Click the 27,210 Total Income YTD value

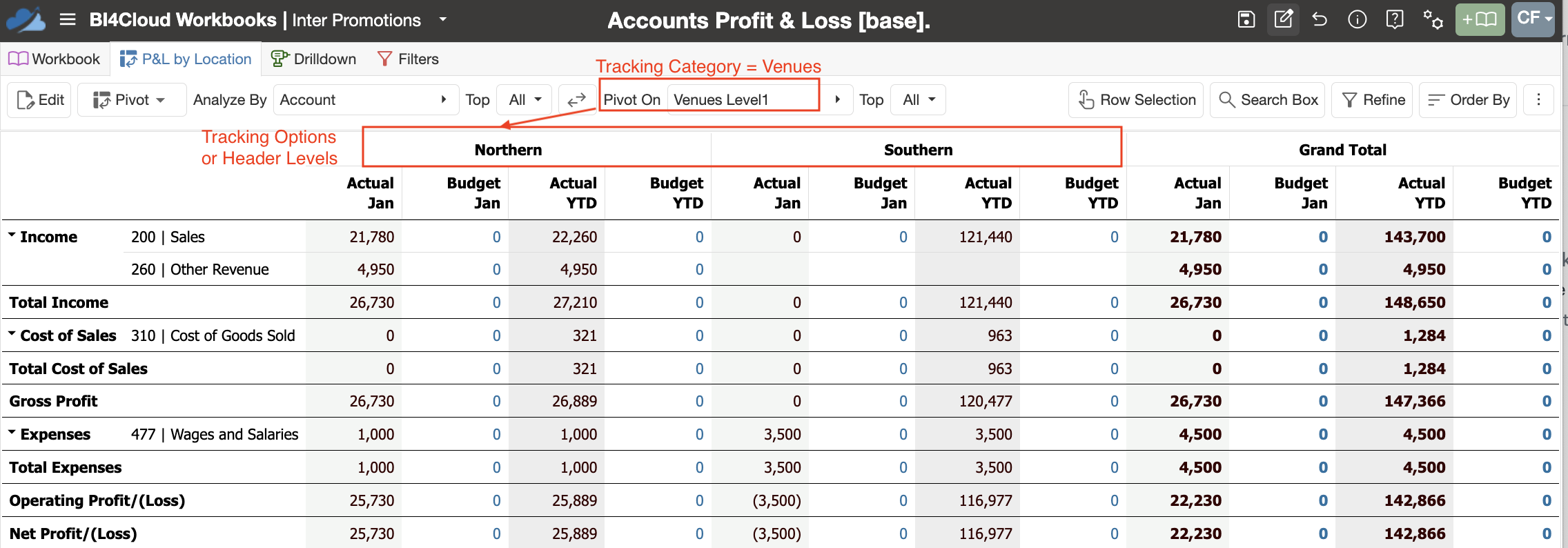click(574, 302)
